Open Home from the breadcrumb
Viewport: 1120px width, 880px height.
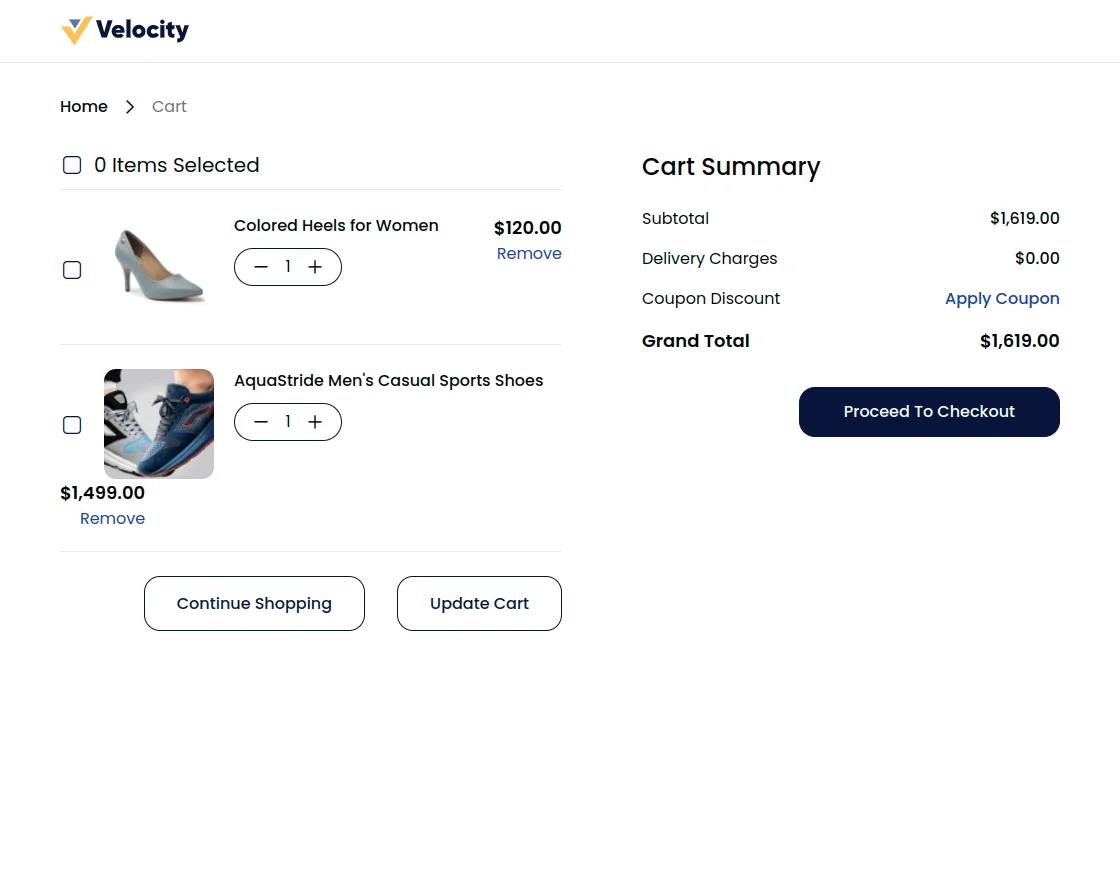(x=83, y=106)
